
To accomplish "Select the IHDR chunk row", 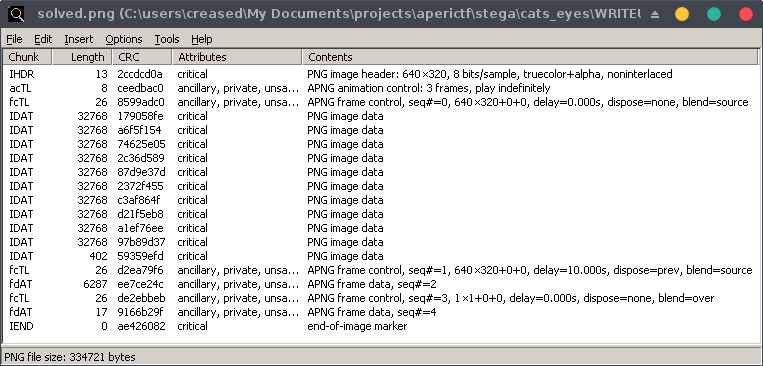I will pos(382,74).
